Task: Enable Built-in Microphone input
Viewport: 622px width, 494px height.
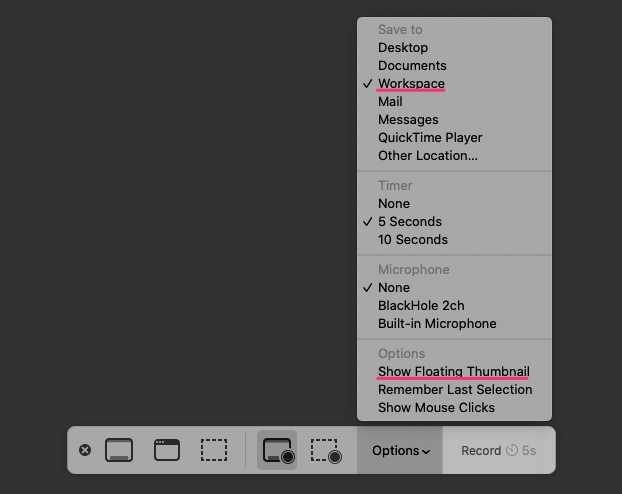Action: tap(437, 323)
